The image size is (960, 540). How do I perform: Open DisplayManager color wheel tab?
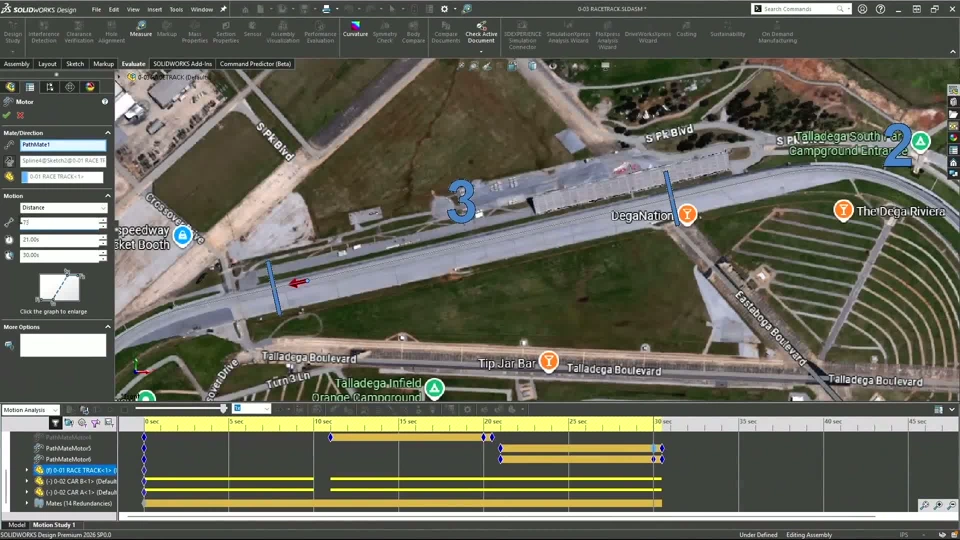coord(90,87)
